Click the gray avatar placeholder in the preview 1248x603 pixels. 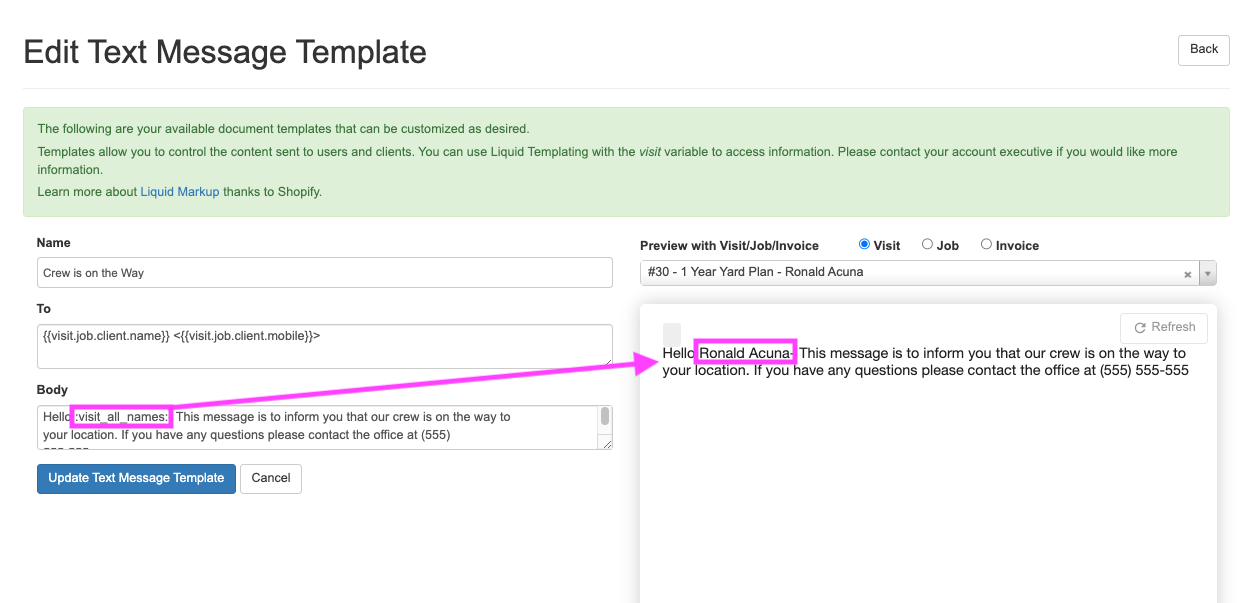[x=672, y=334]
